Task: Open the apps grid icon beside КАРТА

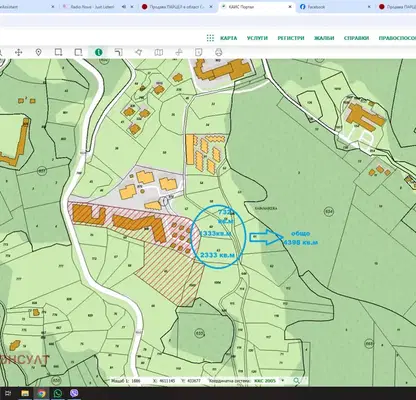Action: pyautogui.click(x=210, y=38)
